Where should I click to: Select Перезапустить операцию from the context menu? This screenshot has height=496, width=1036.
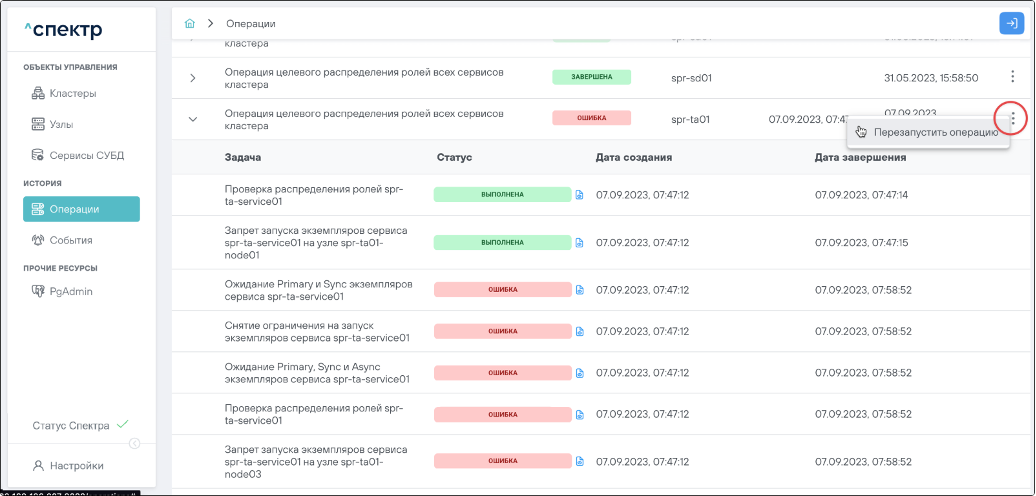point(934,132)
